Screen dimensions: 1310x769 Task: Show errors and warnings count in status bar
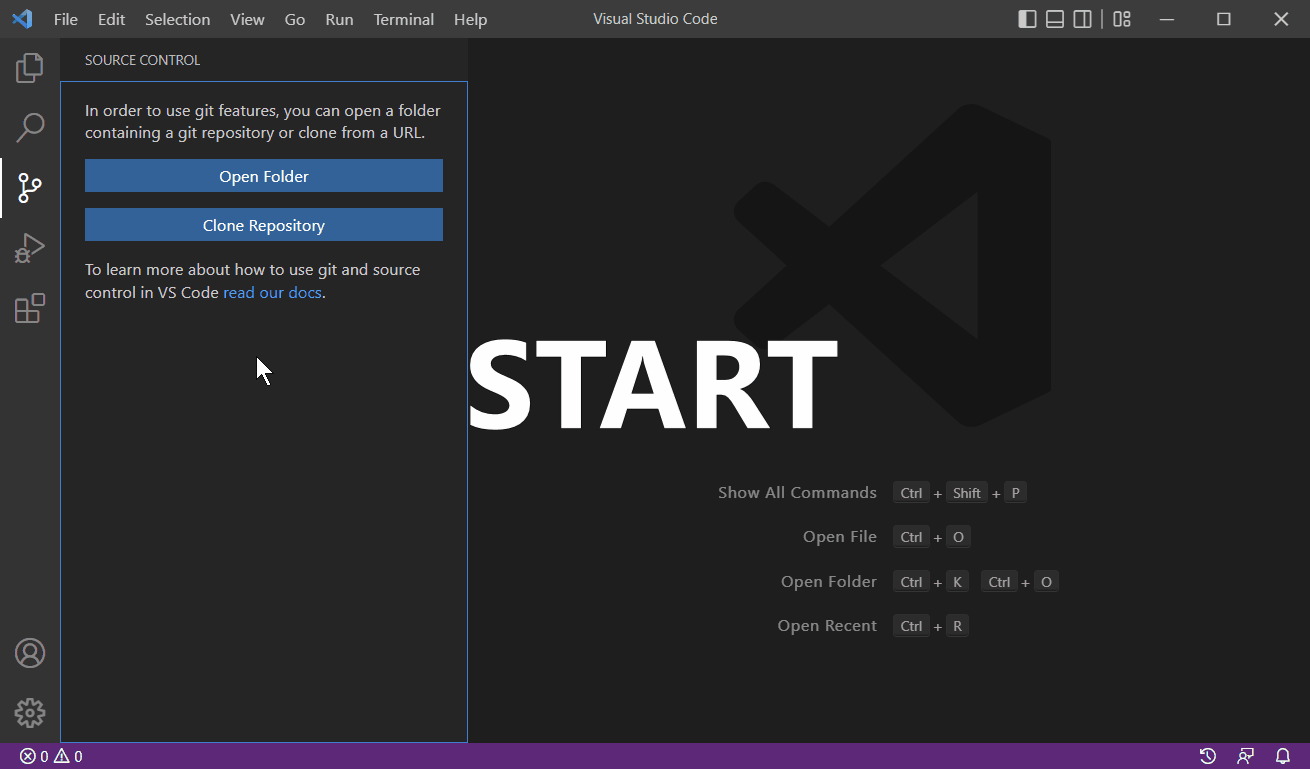[x=51, y=756]
